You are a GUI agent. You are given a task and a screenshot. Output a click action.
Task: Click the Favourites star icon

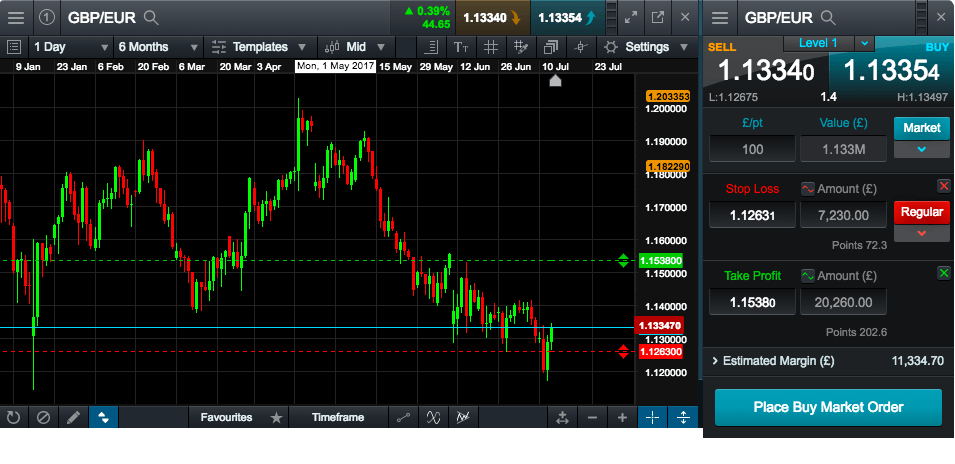coord(277,417)
